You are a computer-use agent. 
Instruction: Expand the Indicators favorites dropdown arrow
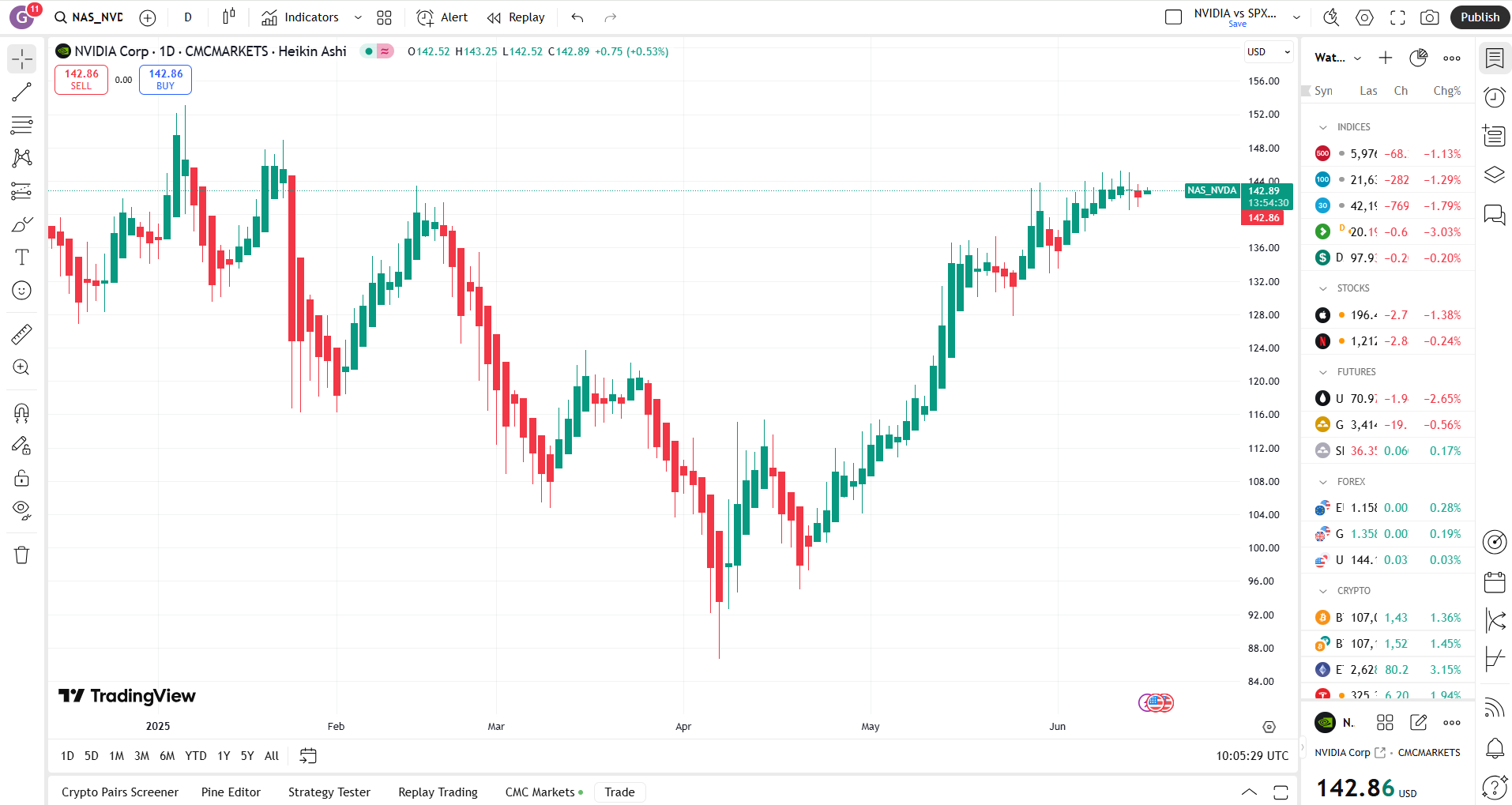tap(358, 17)
